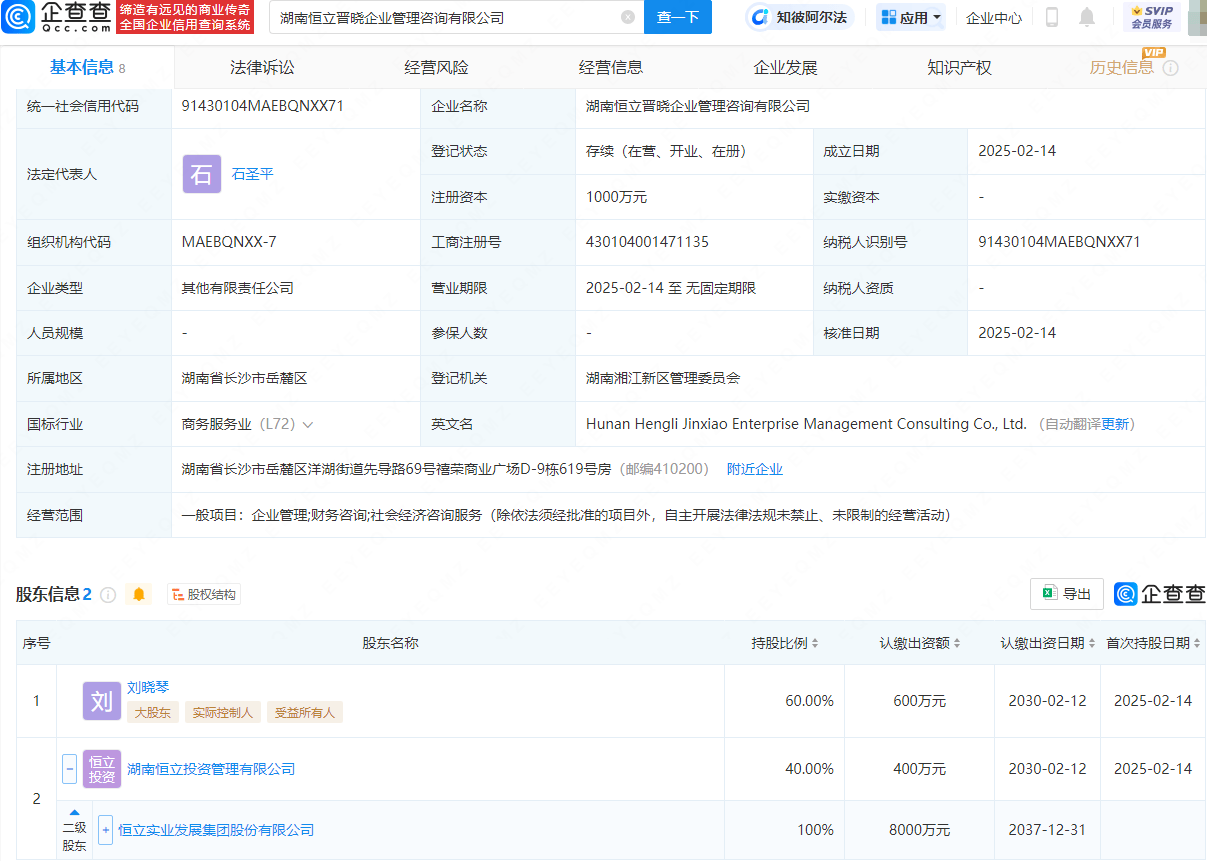Collapse the 湖南恒立投资管理有限公司 shareholder row
The image size is (1207, 861).
(x=70, y=769)
